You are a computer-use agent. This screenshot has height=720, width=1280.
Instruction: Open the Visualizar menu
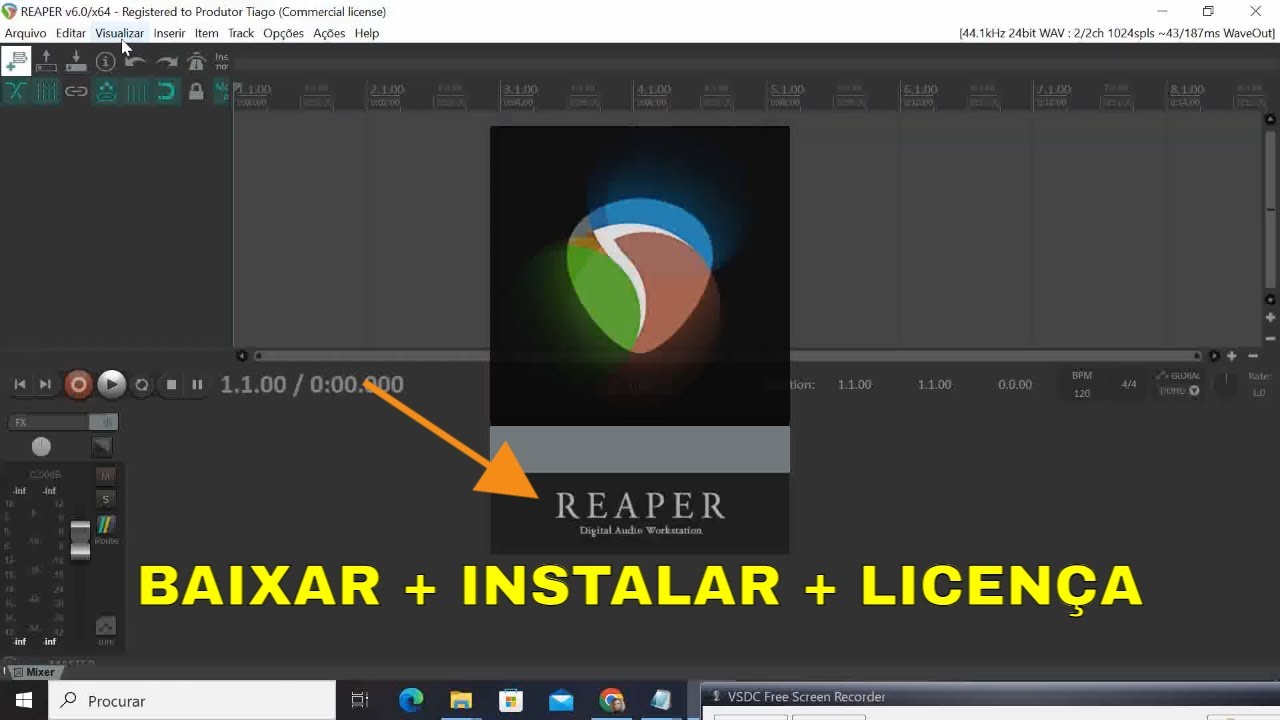[119, 33]
